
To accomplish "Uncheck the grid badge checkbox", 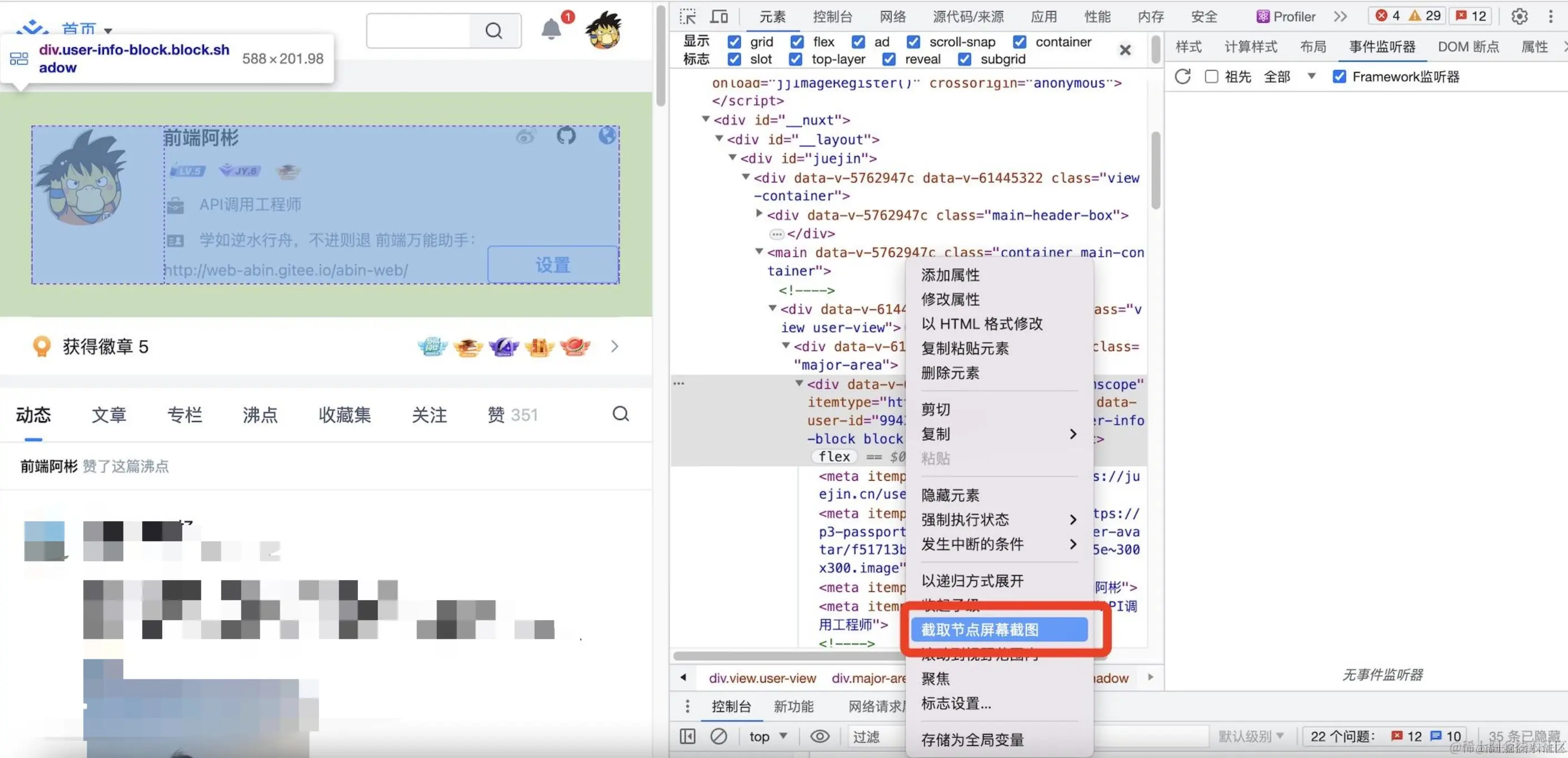I will point(735,41).
